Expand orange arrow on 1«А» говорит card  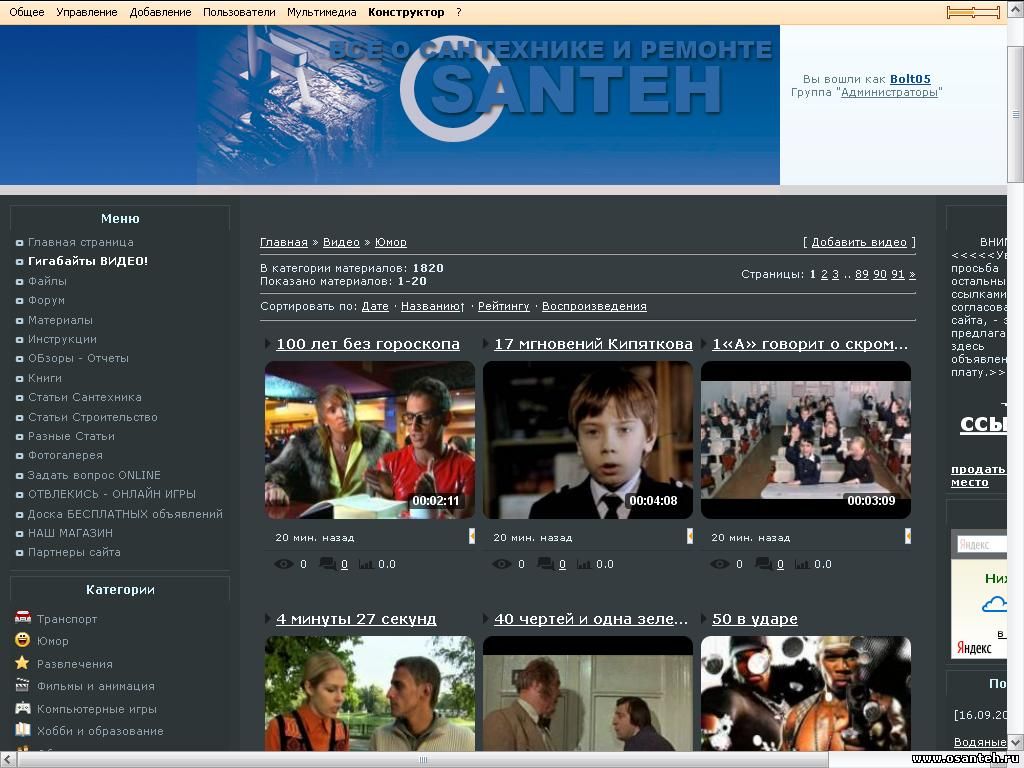(x=908, y=536)
